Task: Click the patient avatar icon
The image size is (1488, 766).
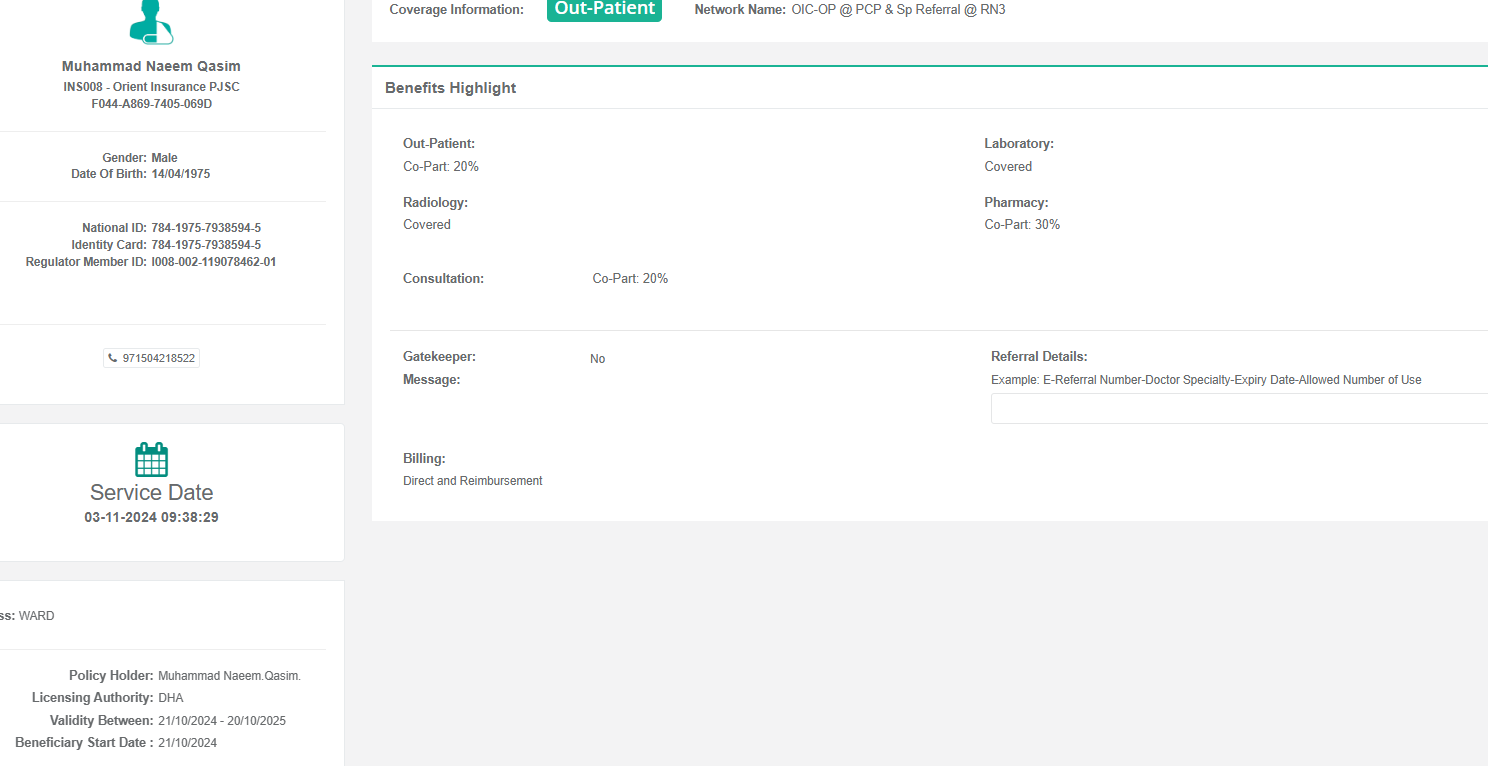Action: click(x=151, y=21)
